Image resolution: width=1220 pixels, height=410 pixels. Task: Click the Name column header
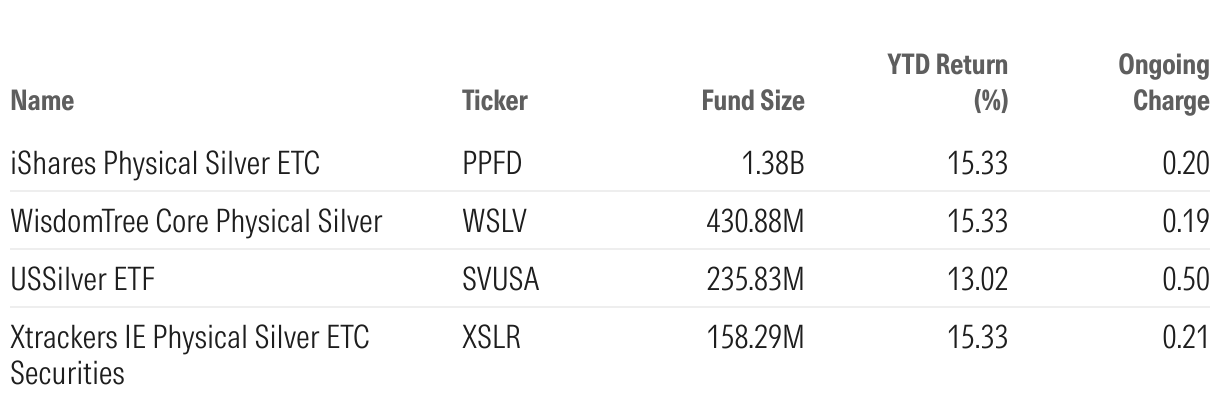(x=42, y=101)
